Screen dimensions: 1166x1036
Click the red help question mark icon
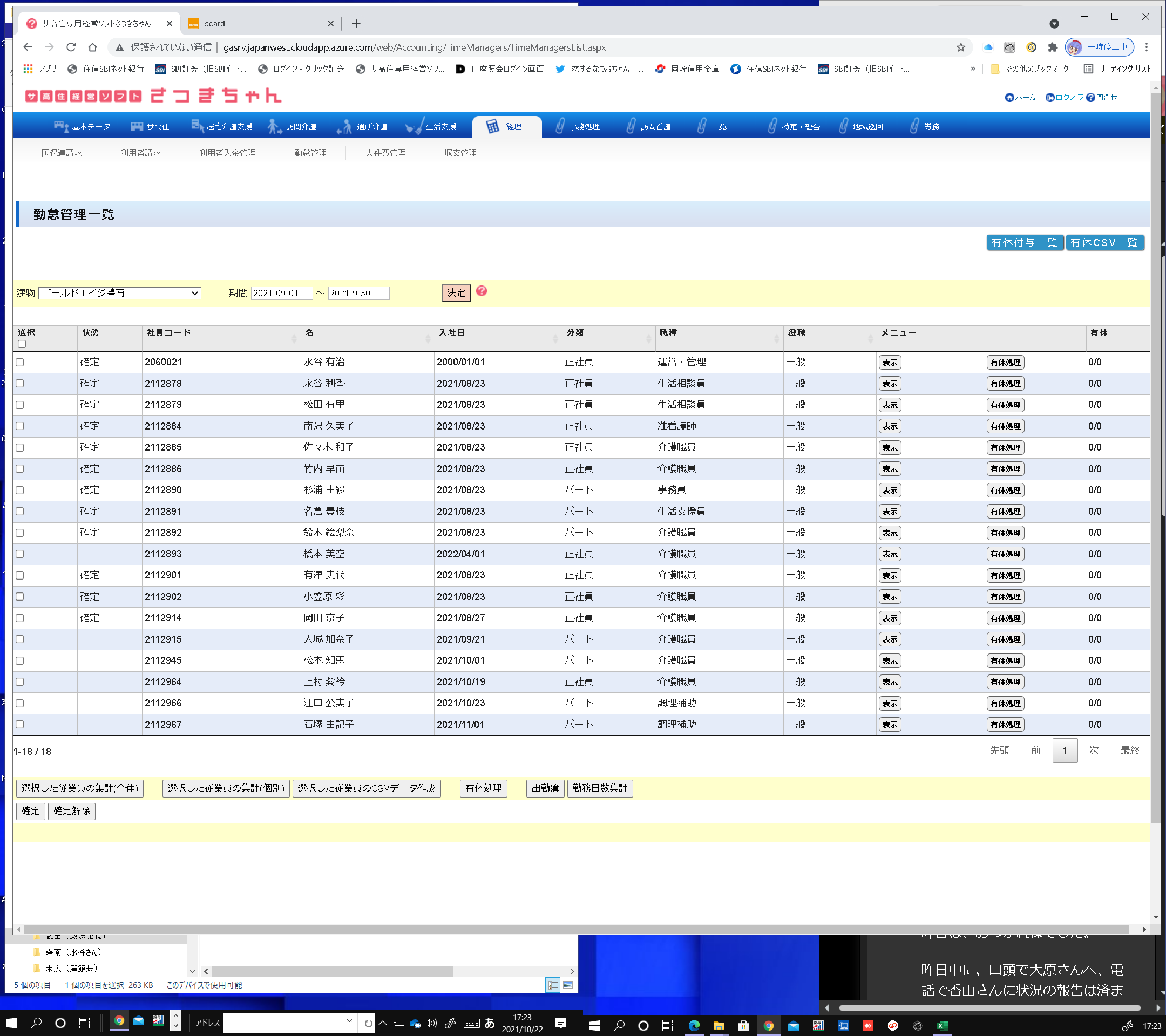481,291
